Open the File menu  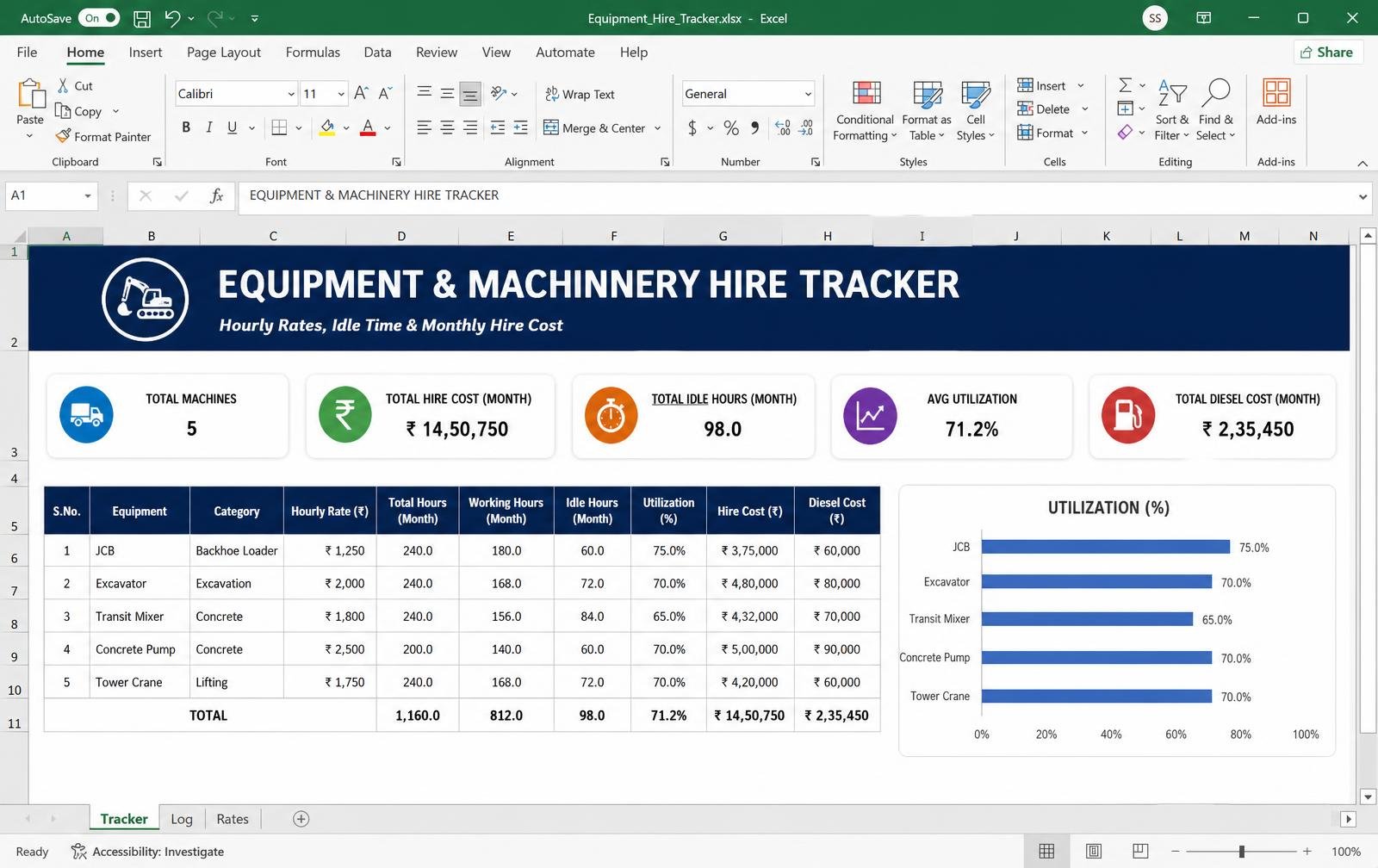[27, 52]
